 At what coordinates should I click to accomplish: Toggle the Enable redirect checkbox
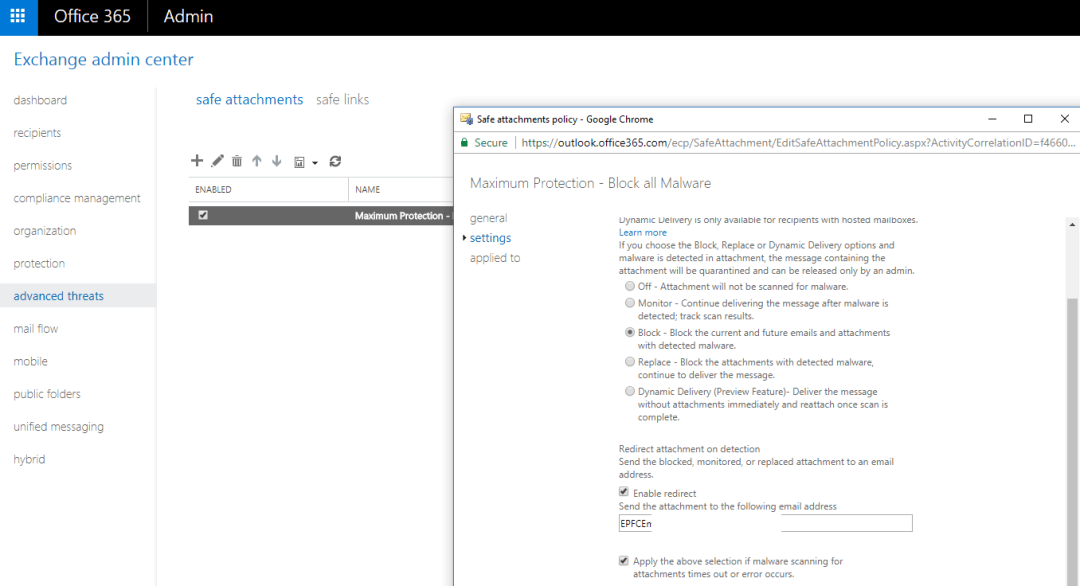623,492
